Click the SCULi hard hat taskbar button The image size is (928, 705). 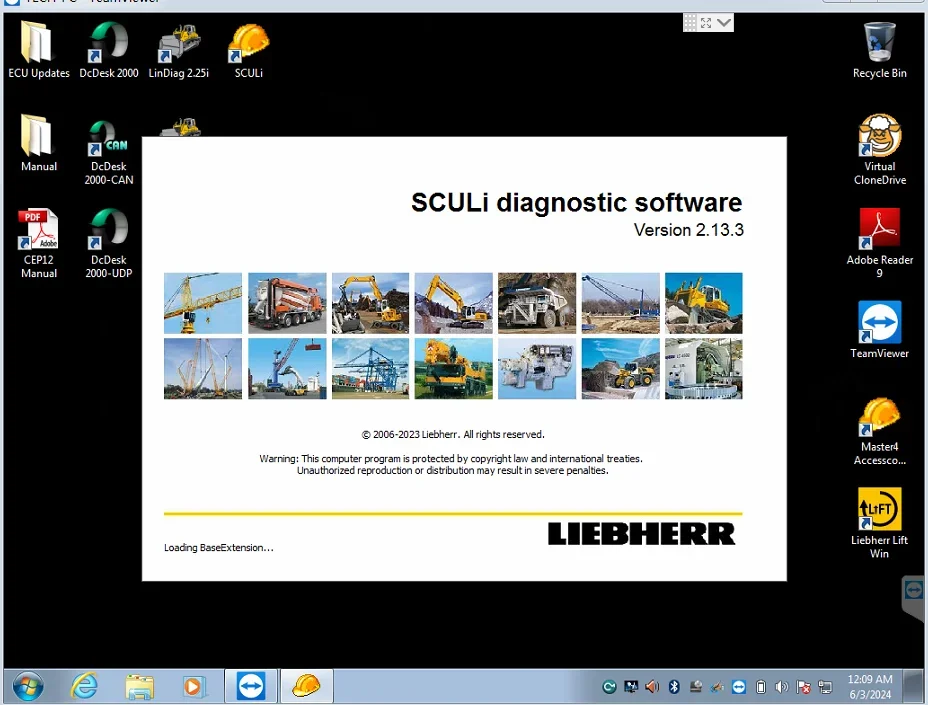click(306, 686)
